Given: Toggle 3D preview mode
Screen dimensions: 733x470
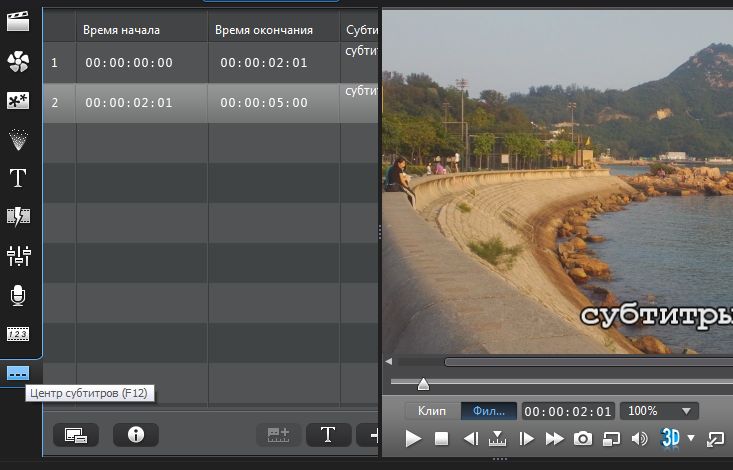Looking at the screenshot, I should point(669,438).
